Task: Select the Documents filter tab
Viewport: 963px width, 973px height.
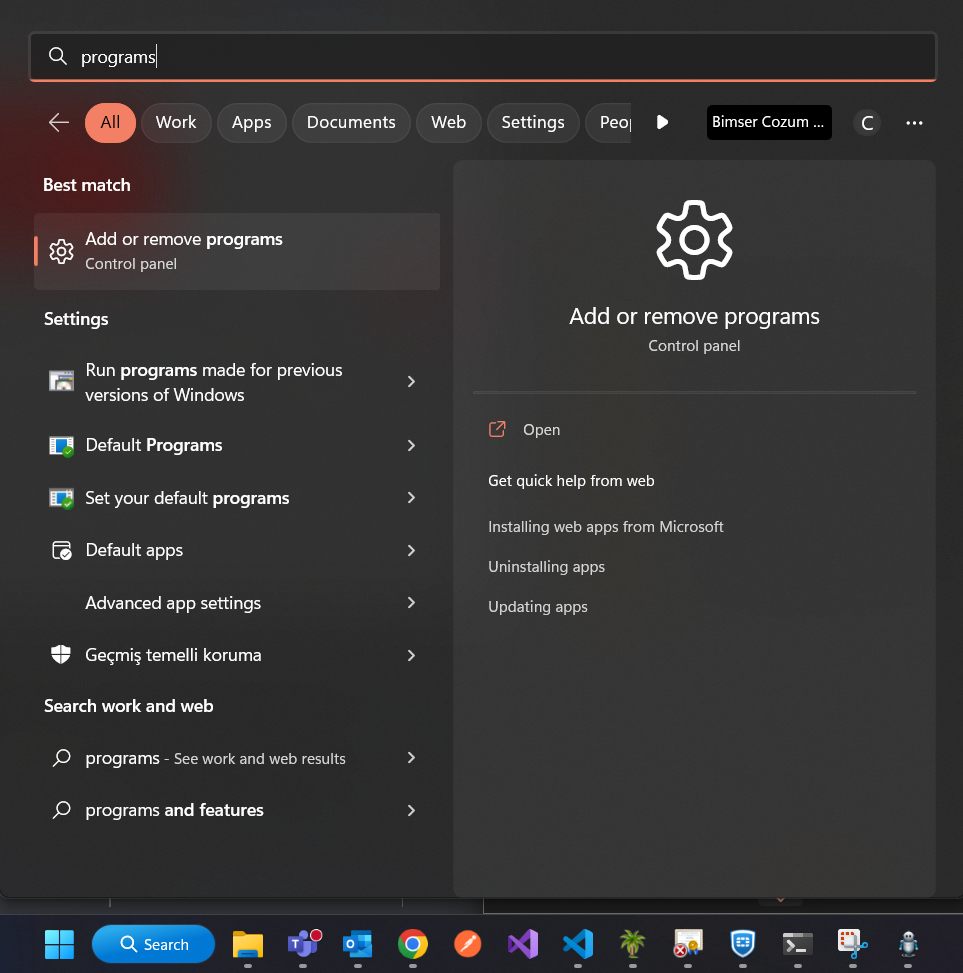Action: click(351, 122)
